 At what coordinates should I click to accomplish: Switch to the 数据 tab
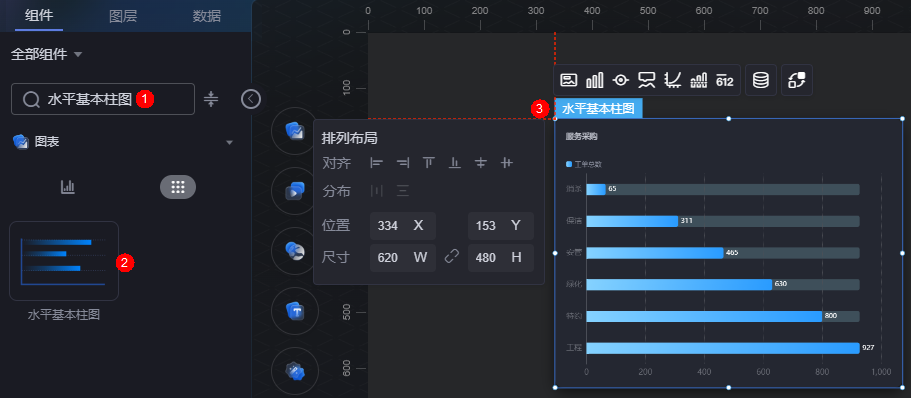[207, 16]
